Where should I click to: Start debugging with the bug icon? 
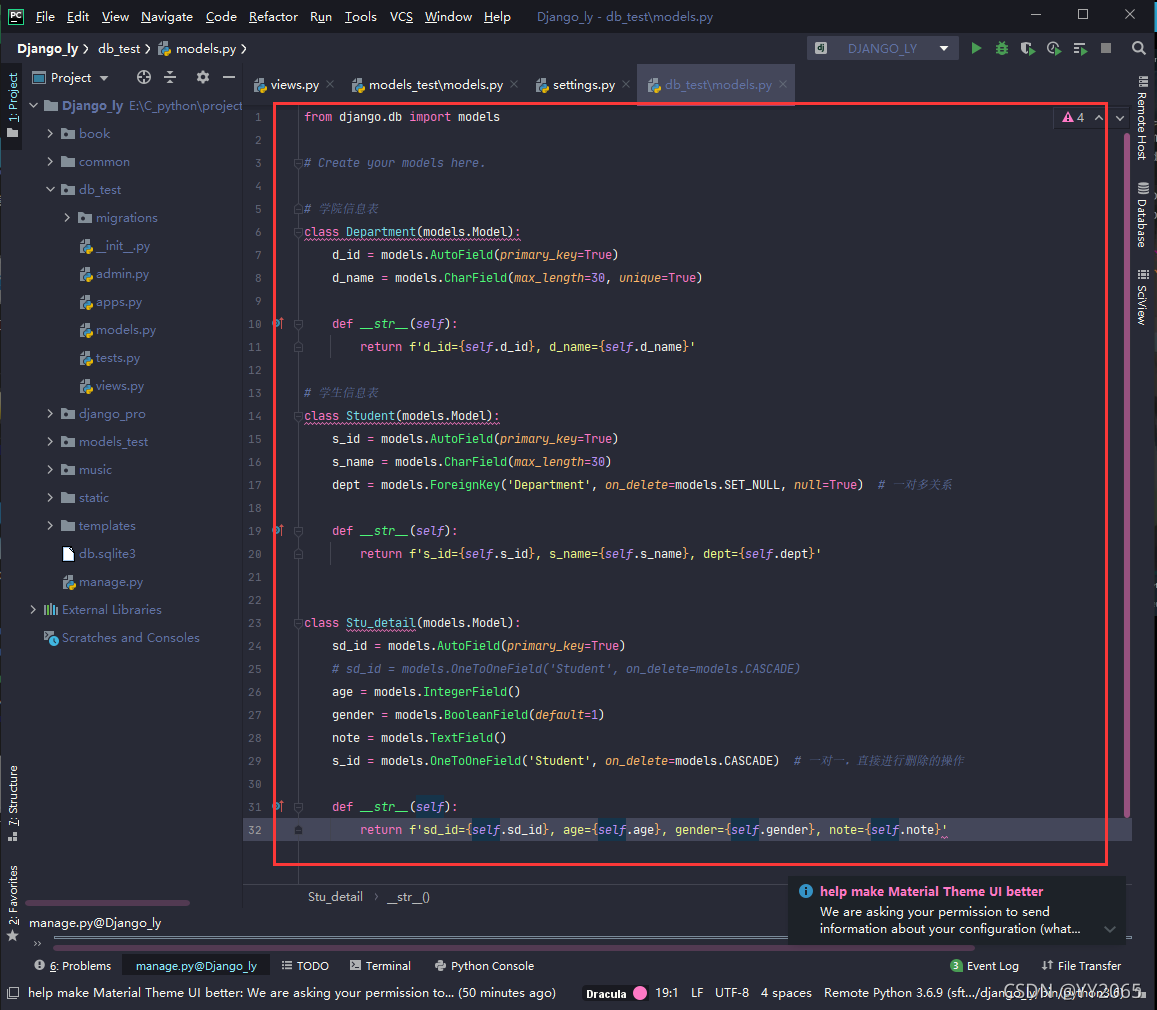point(1001,48)
